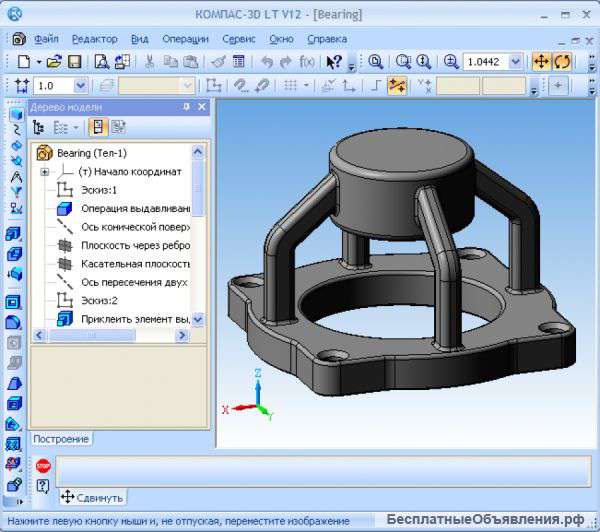Toggle highlighted tree display mode button
Viewport: 600px width, 532px height.
point(98,127)
